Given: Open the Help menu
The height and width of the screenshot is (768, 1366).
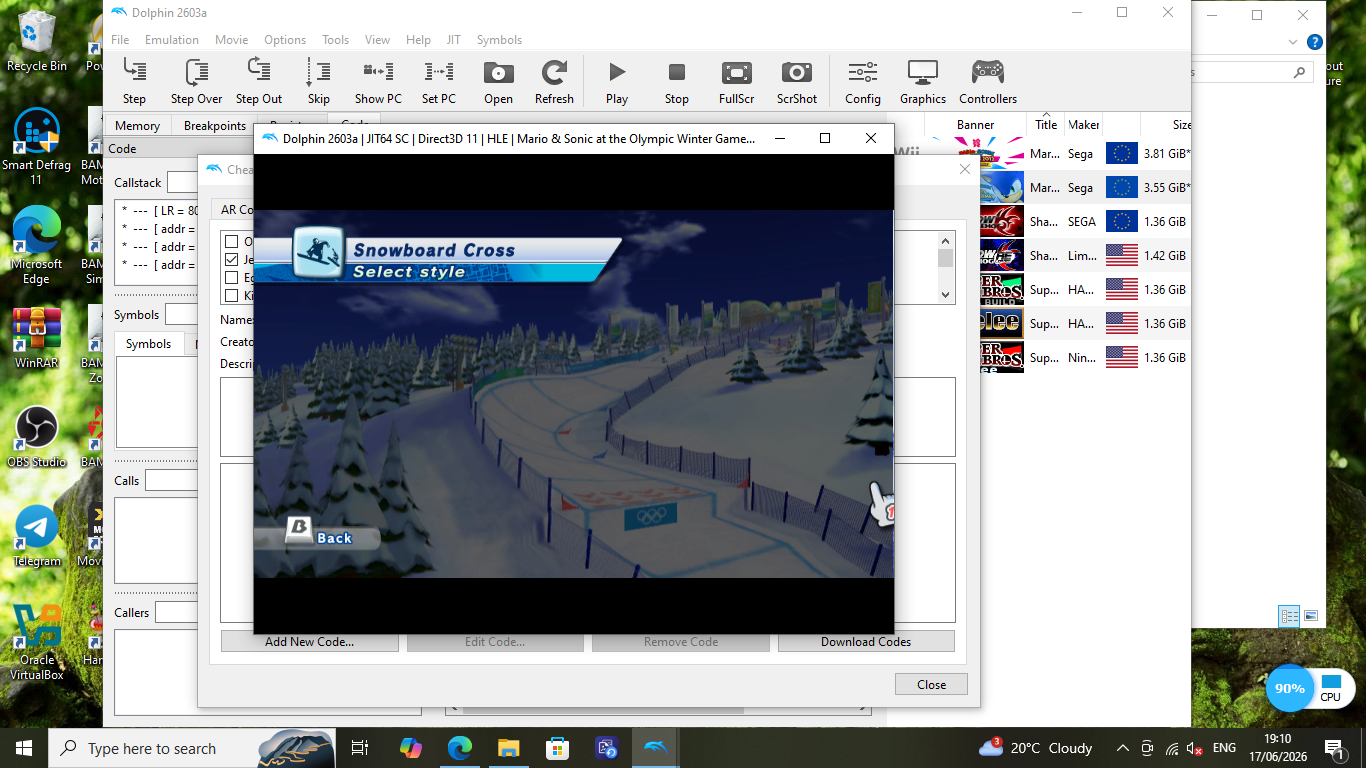Looking at the screenshot, I should click(418, 40).
